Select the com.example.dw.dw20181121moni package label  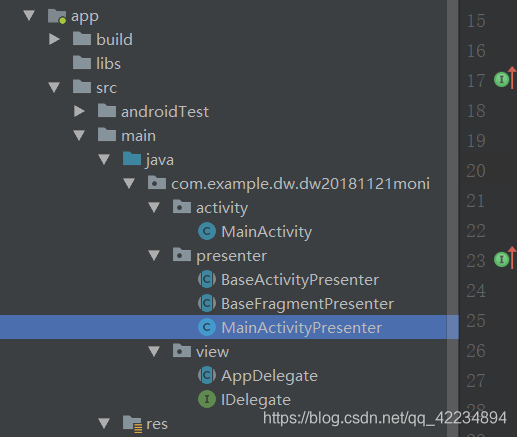coord(300,184)
